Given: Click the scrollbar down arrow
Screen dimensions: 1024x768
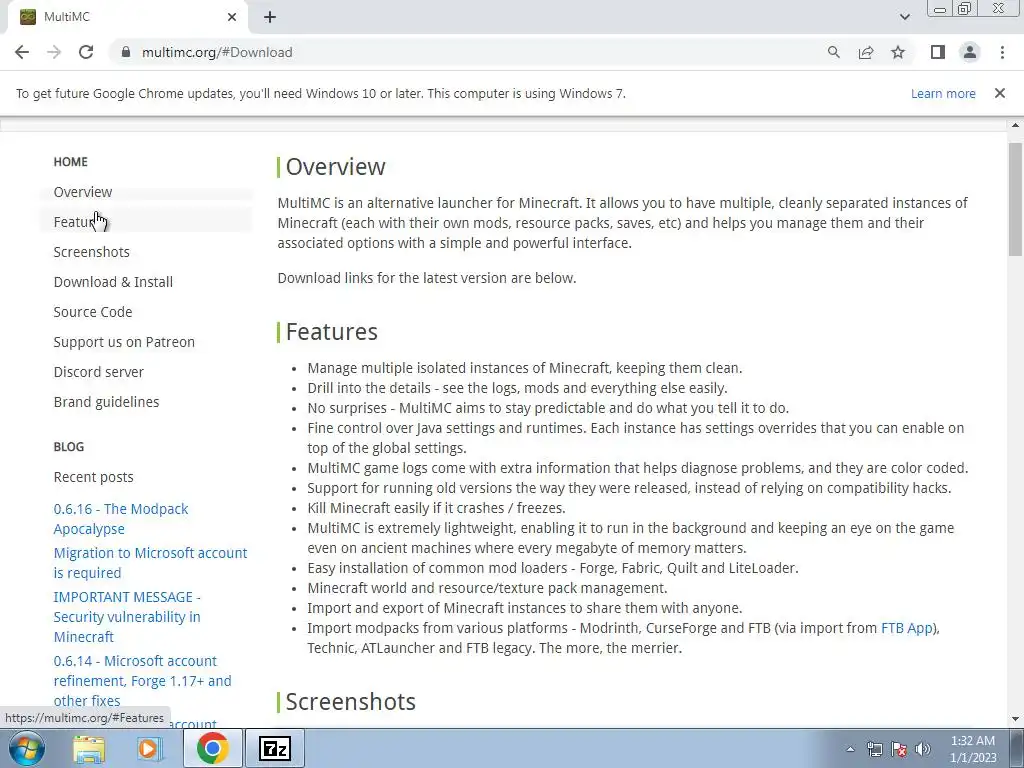Looking at the screenshot, I should [1015, 719].
